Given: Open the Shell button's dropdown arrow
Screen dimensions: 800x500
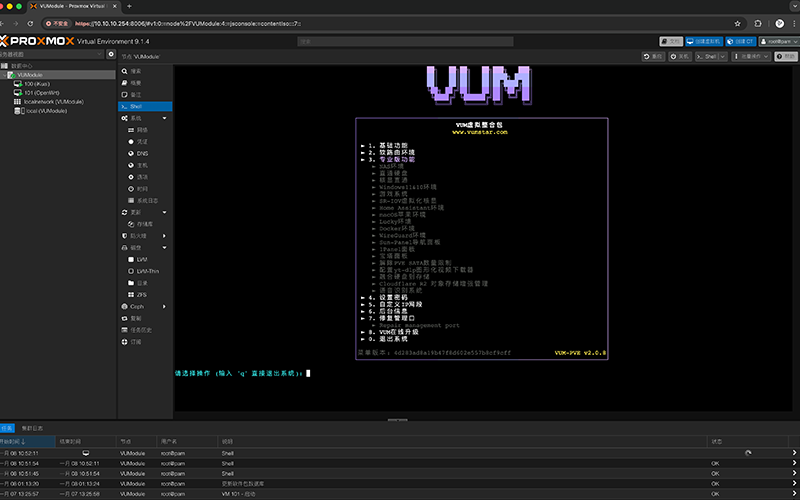Looking at the screenshot, I should [x=723, y=57].
